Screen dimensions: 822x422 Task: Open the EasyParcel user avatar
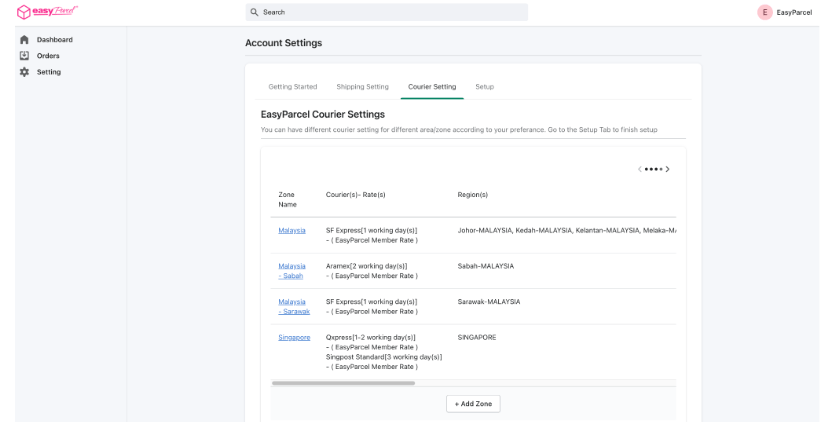765,13
